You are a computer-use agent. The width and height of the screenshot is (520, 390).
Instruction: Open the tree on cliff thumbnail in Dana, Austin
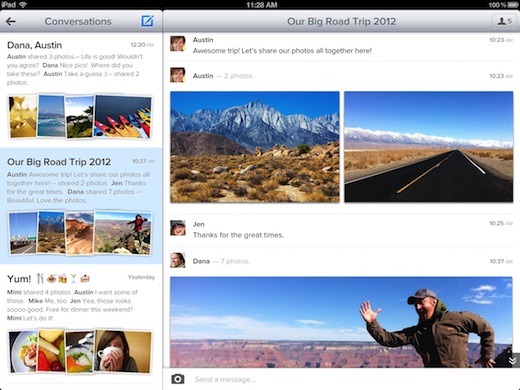tap(80, 117)
